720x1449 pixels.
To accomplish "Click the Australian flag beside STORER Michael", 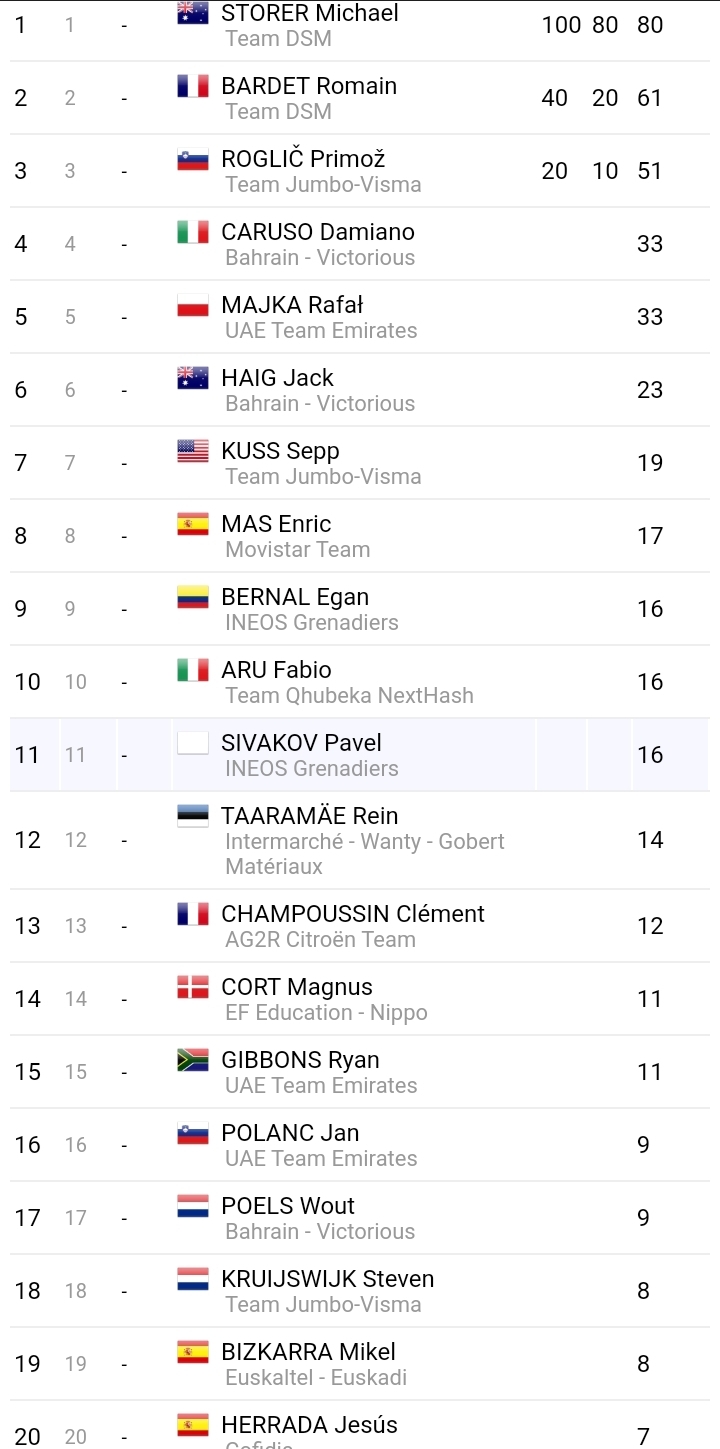I will [x=193, y=13].
